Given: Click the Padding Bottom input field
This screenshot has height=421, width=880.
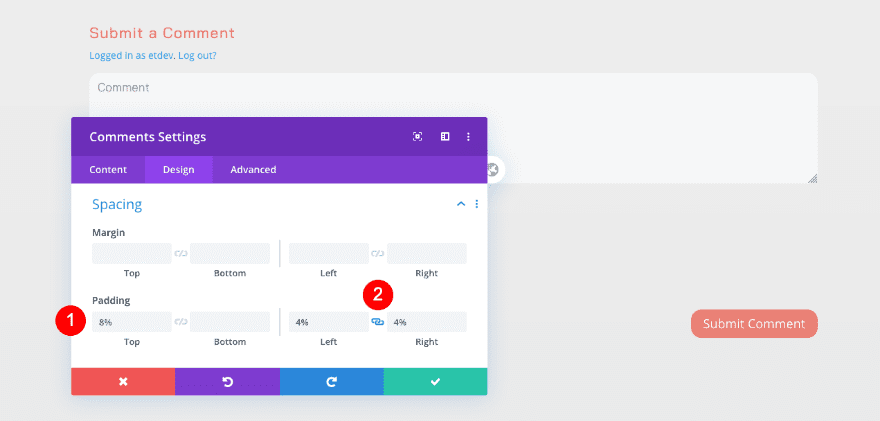Looking at the screenshot, I should coord(230,322).
